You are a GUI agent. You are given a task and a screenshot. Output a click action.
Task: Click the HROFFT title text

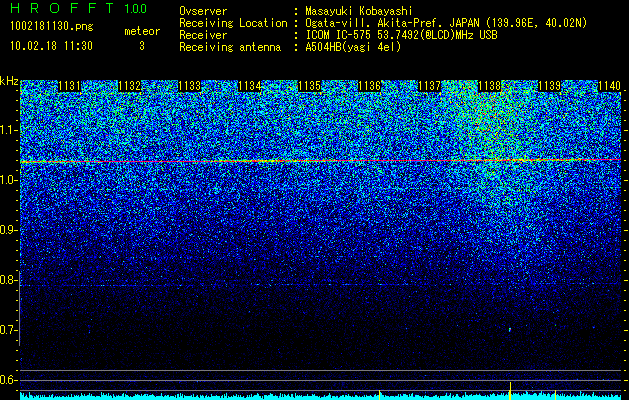62,8
